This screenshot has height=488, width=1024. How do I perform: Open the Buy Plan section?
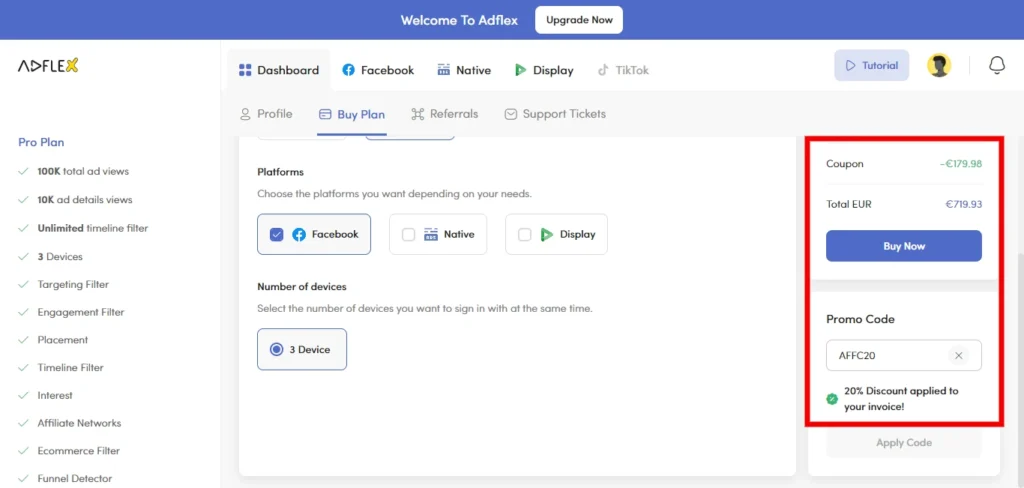coord(351,114)
